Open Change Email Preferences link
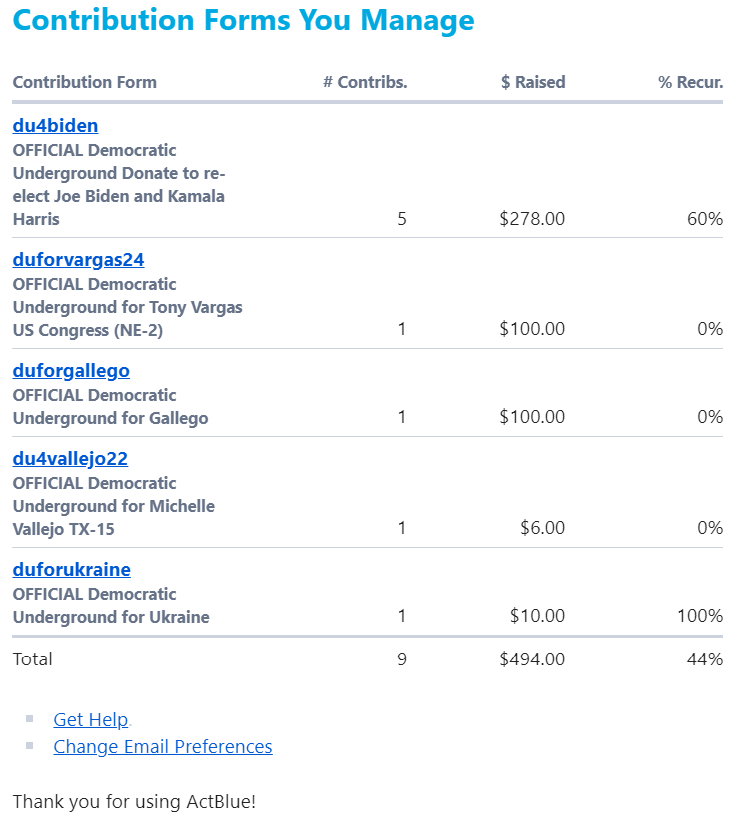Image resolution: width=733 pixels, height=819 pixels. (x=162, y=746)
